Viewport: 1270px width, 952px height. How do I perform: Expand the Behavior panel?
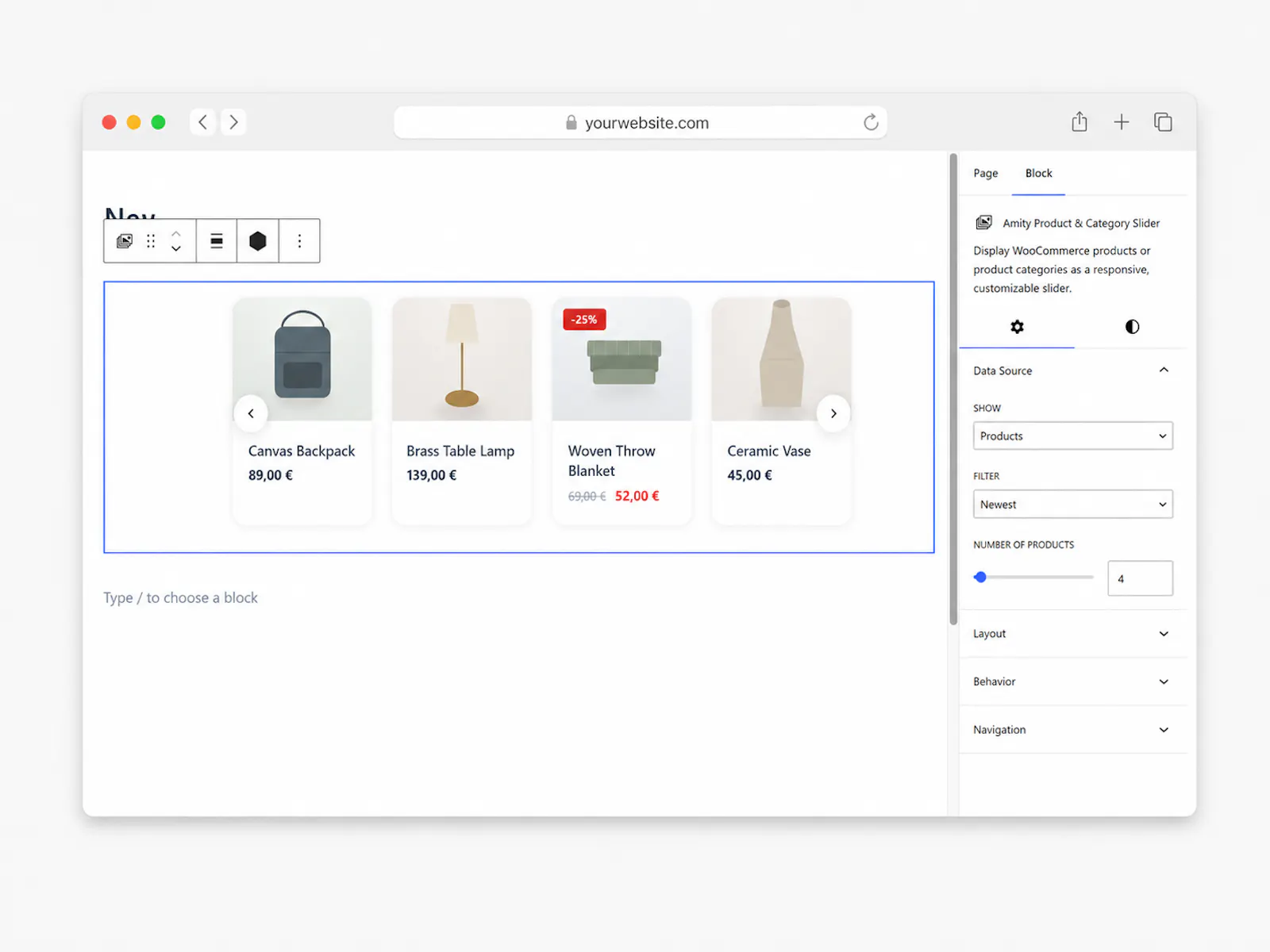[x=1073, y=681]
